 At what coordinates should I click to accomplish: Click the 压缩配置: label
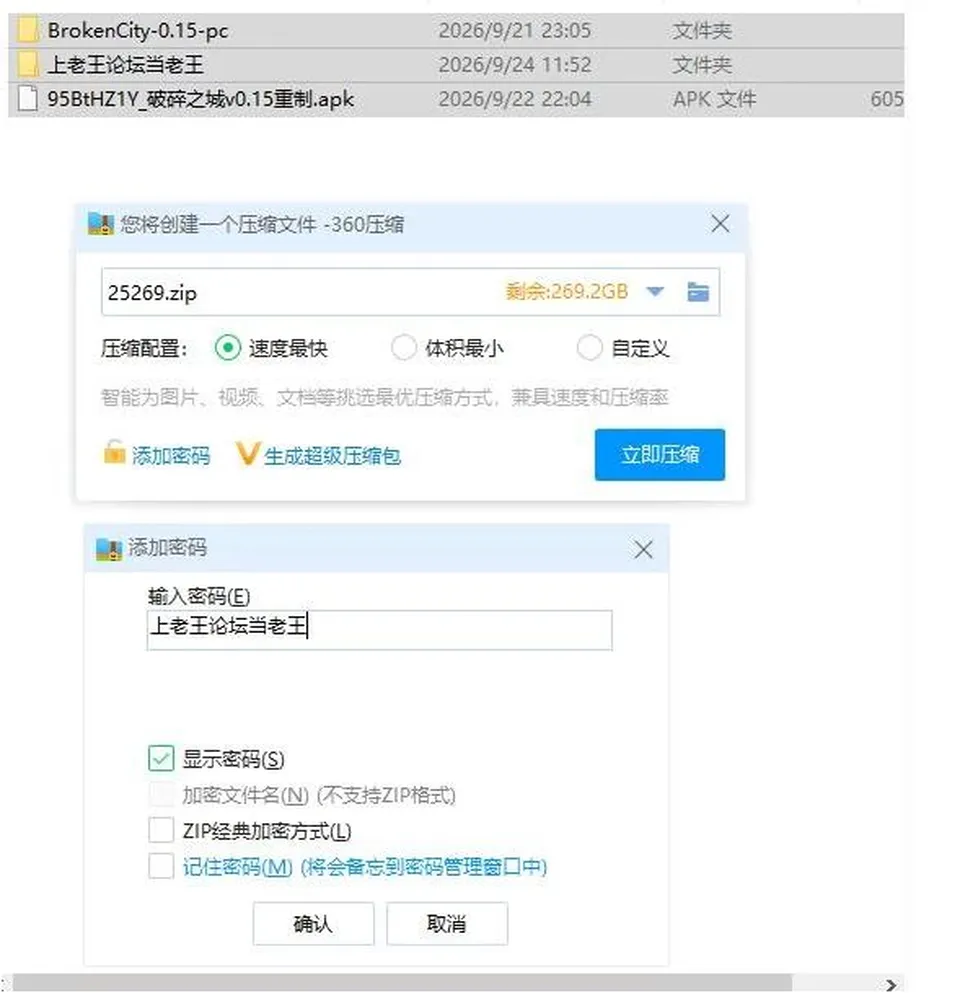click(x=144, y=348)
